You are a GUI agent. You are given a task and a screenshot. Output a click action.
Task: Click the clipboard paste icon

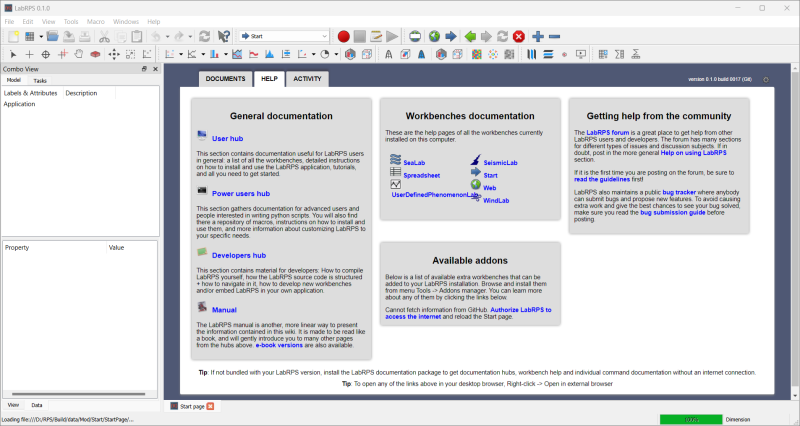click(x=137, y=36)
